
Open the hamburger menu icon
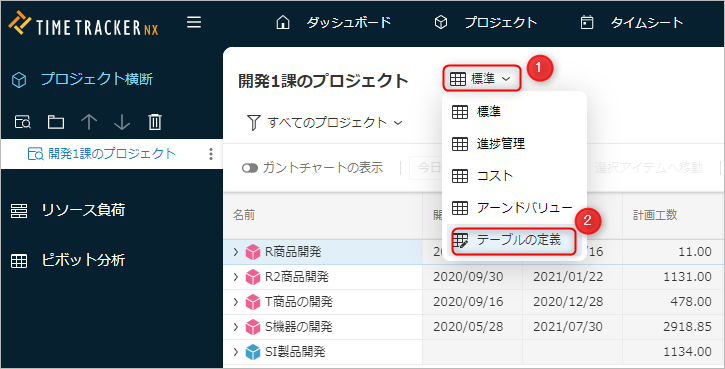(x=194, y=22)
